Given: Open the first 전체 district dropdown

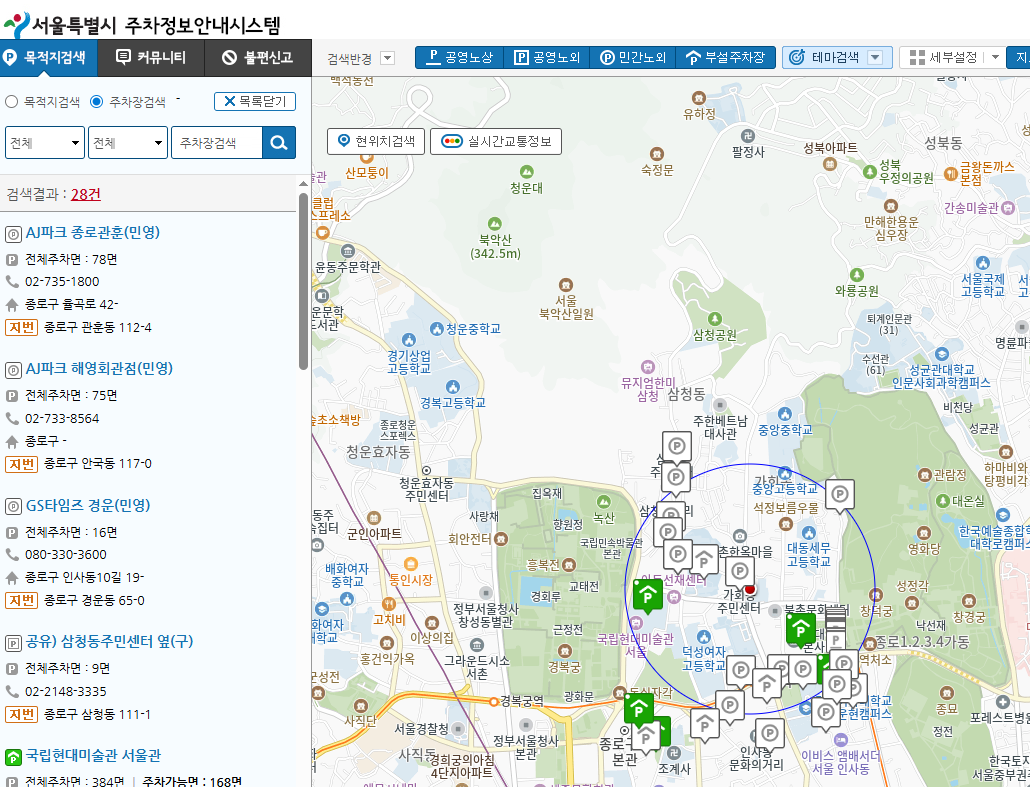Looking at the screenshot, I should click(45, 143).
